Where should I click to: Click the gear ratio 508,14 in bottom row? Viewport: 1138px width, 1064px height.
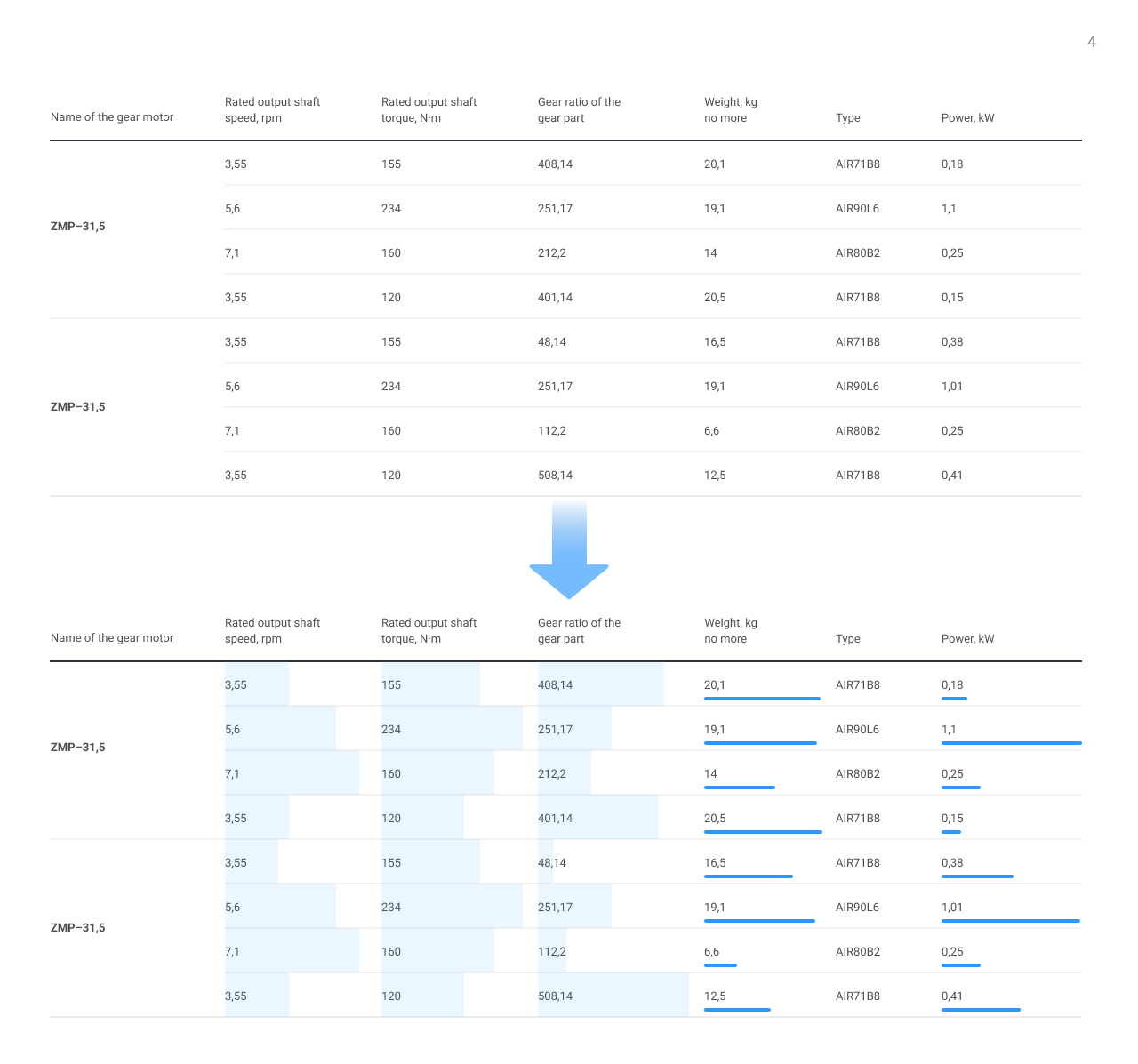pos(555,996)
